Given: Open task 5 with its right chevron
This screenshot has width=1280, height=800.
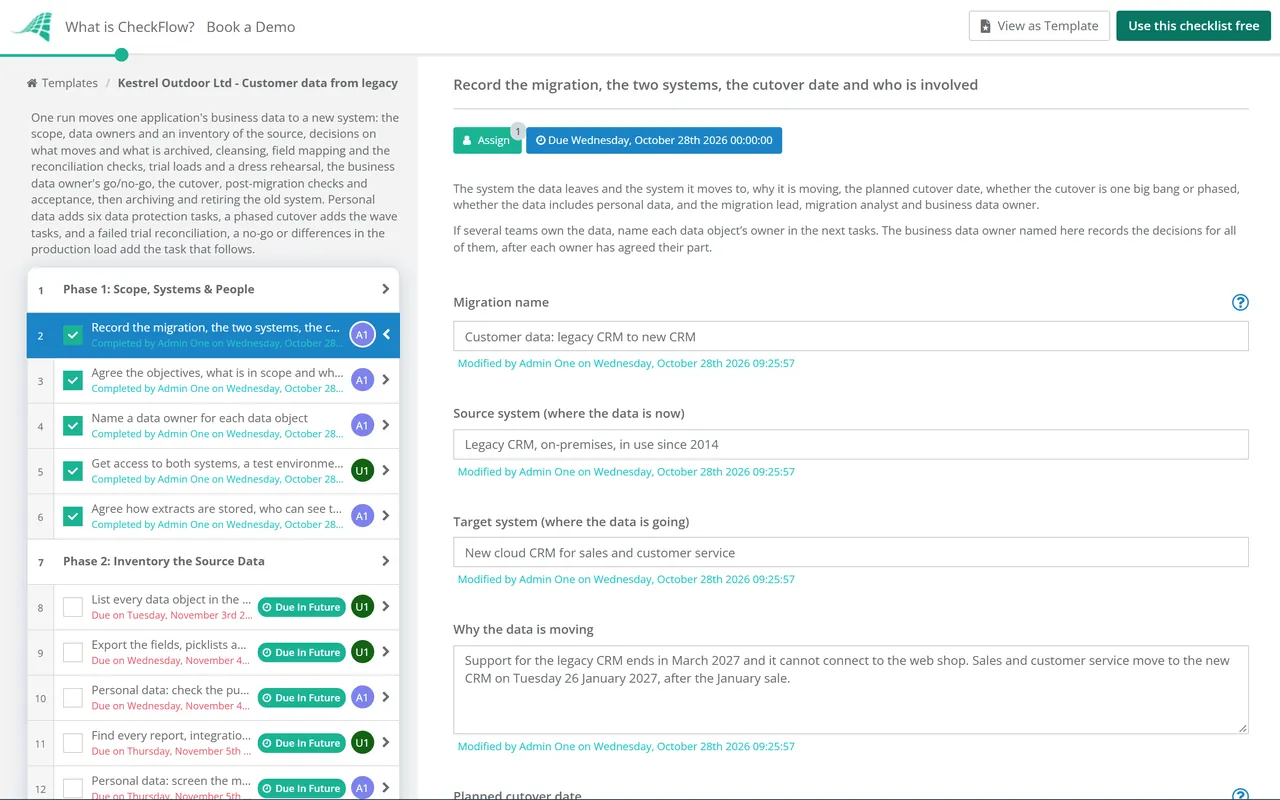Looking at the screenshot, I should [386, 470].
